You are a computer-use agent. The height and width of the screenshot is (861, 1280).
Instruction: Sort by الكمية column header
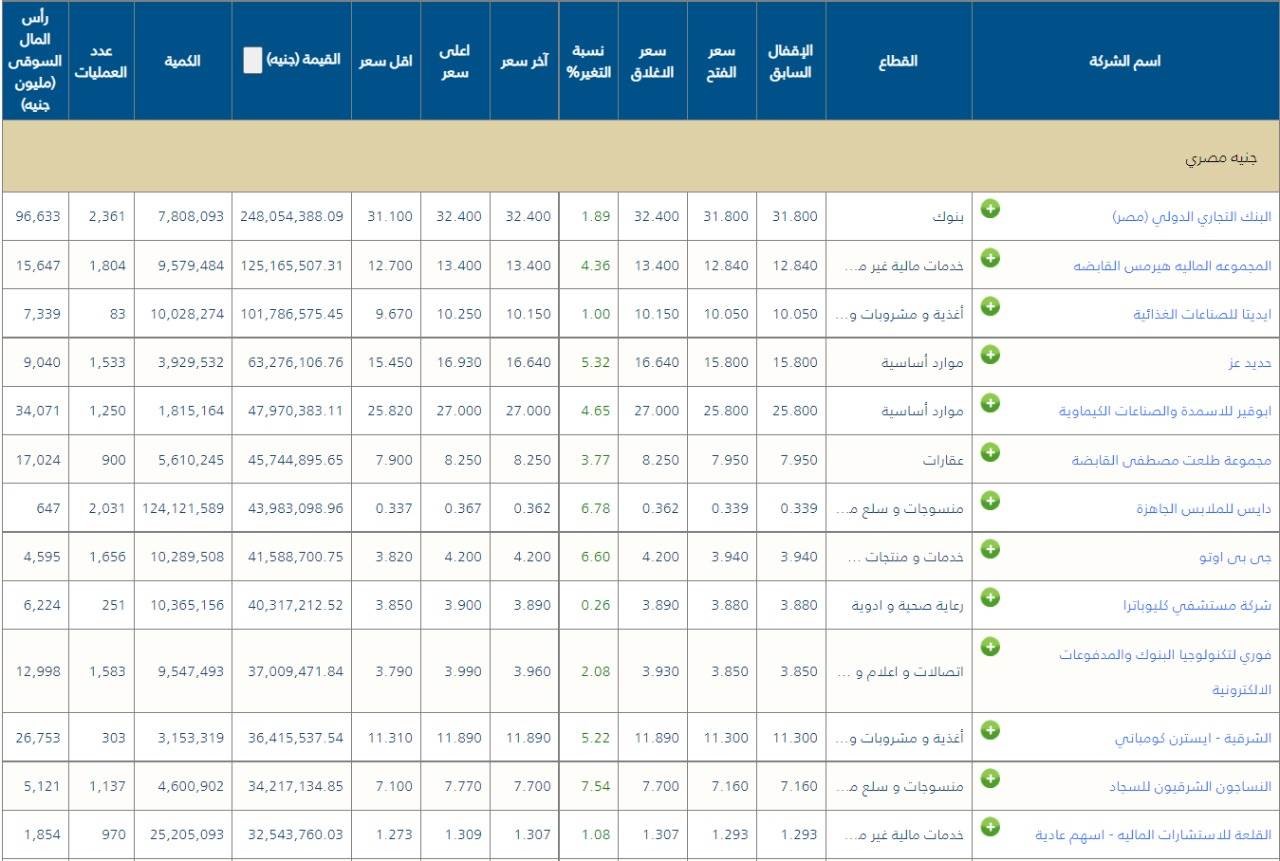click(x=183, y=61)
